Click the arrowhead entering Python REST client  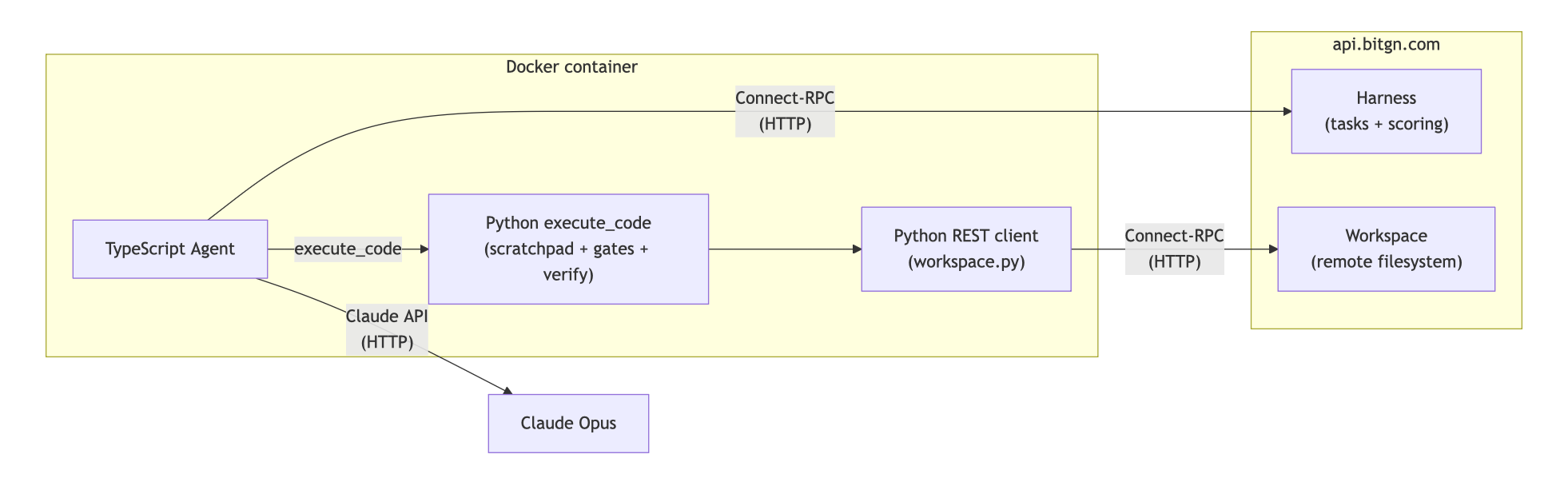(x=857, y=249)
